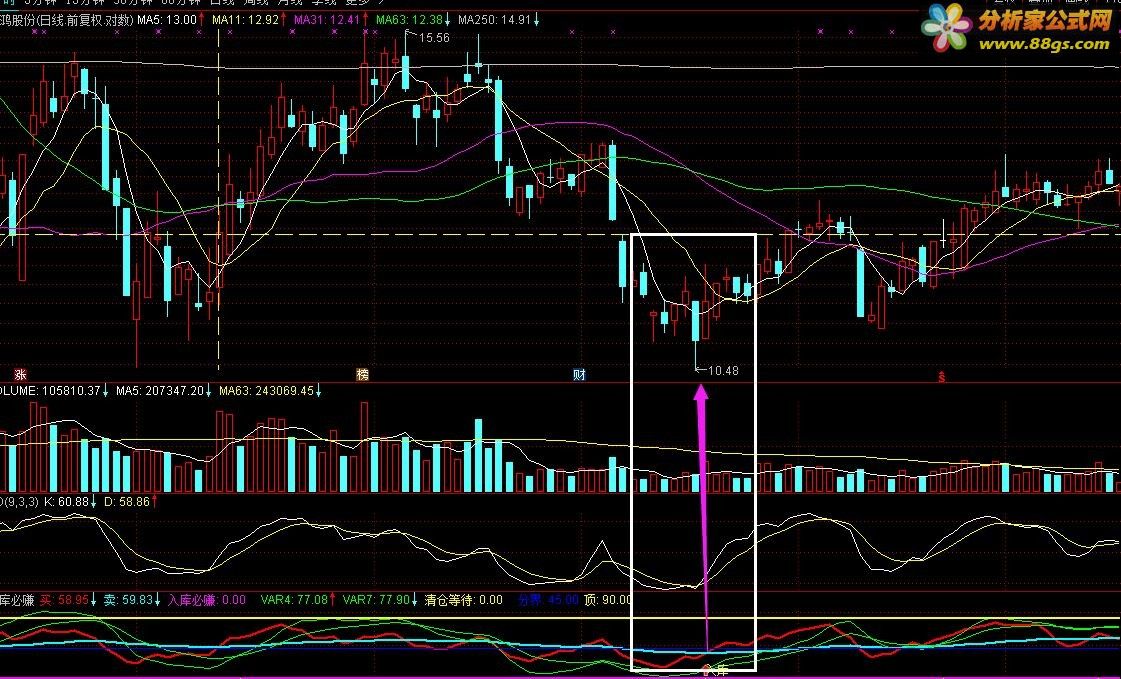Click the VAR7: 77.90 label

click(x=376, y=600)
